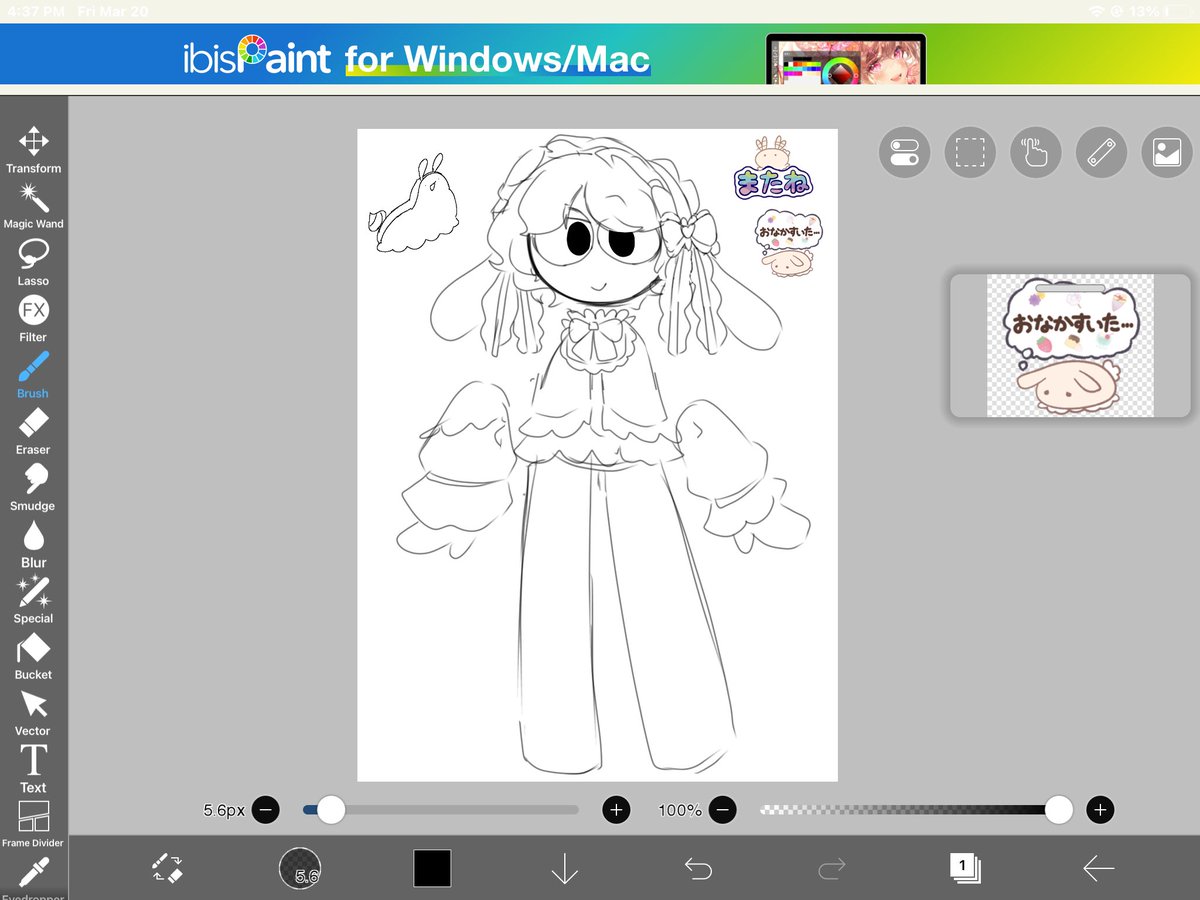Open the selection area tool
The image size is (1200, 900).
[x=970, y=152]
